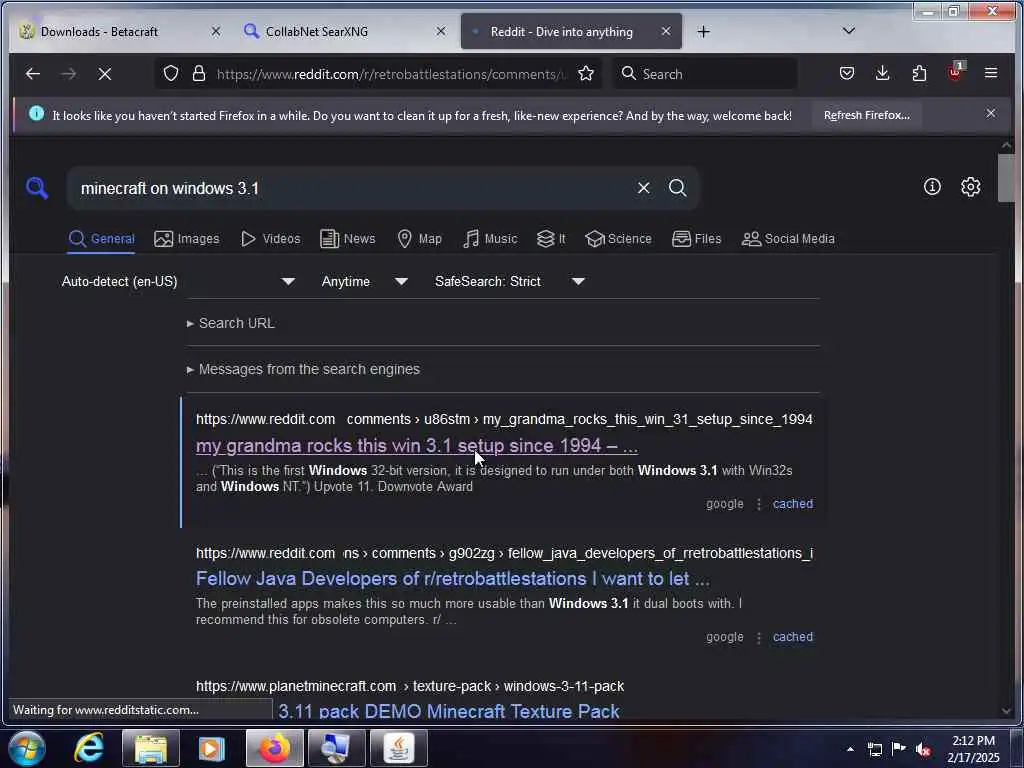Open the Extensions puzzle icon
Viewport: 1024px width, 768px height.
pyautogui.click(x=919, y=73)
